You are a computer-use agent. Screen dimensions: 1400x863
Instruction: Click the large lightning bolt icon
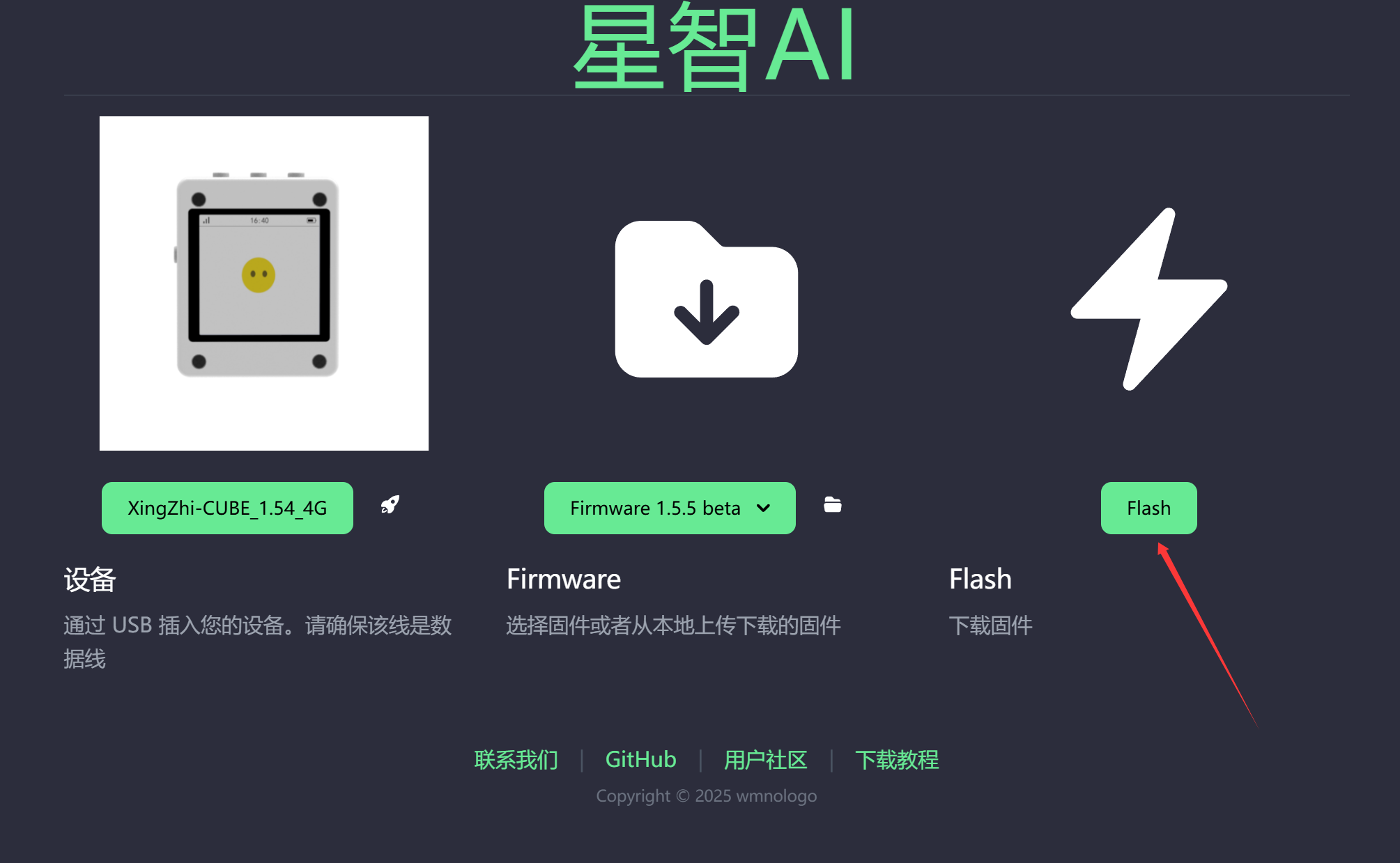(x=1149, y=299)
